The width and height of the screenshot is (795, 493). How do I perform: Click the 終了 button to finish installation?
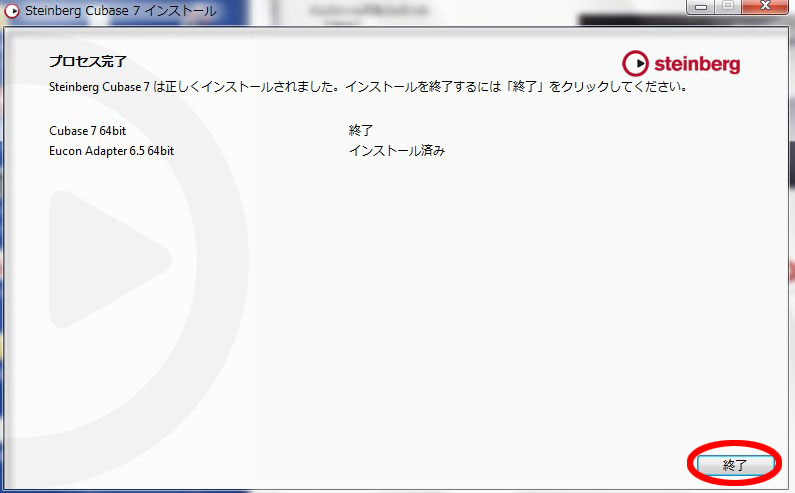[x=735, y=464]
